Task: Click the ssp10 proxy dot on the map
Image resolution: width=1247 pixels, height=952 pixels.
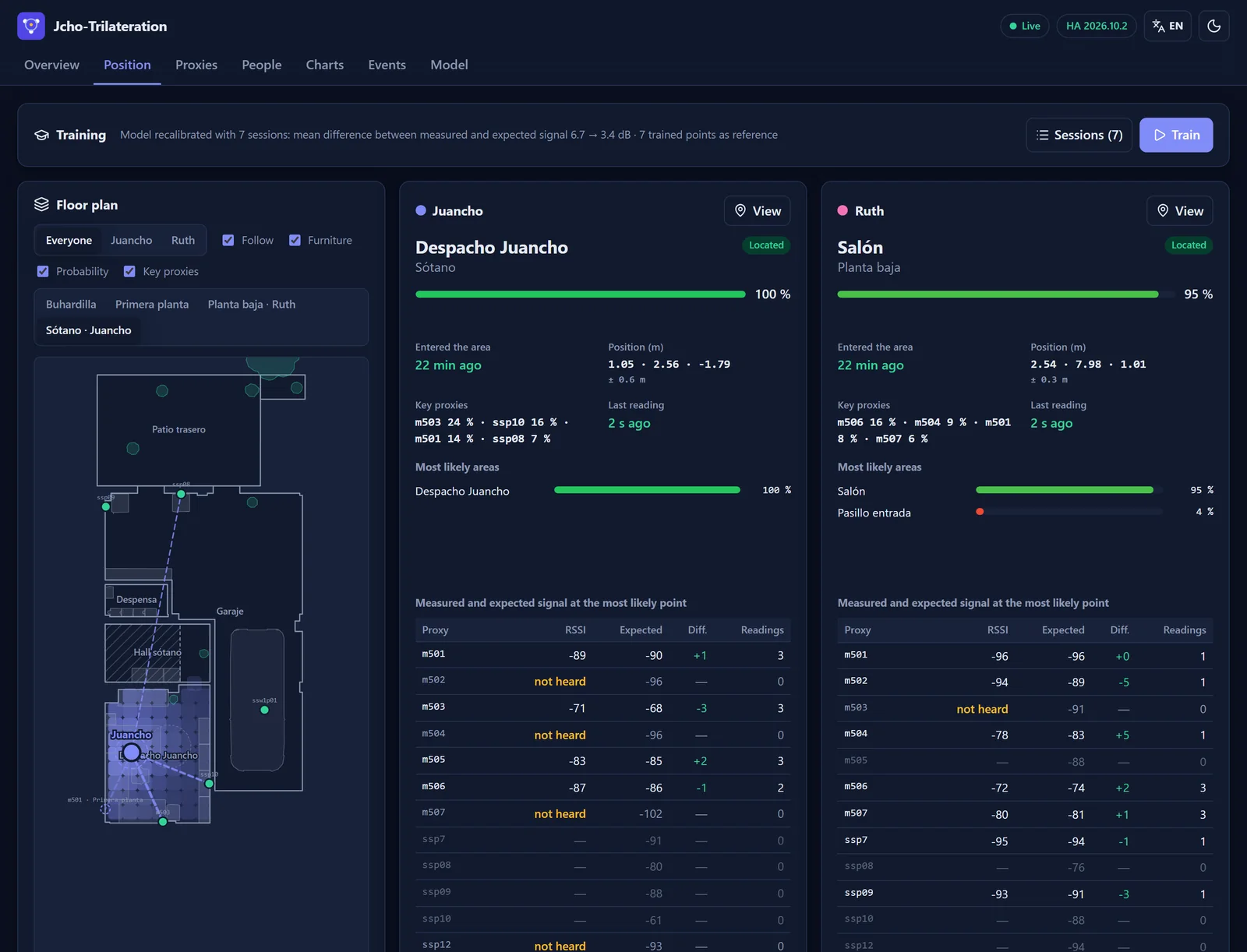Action: (x=209, y=784)
